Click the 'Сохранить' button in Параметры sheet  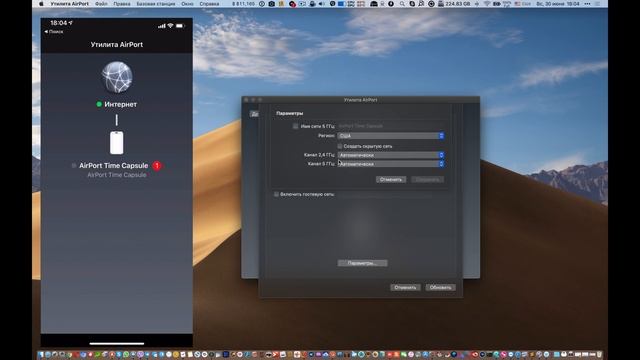(427, 180)
